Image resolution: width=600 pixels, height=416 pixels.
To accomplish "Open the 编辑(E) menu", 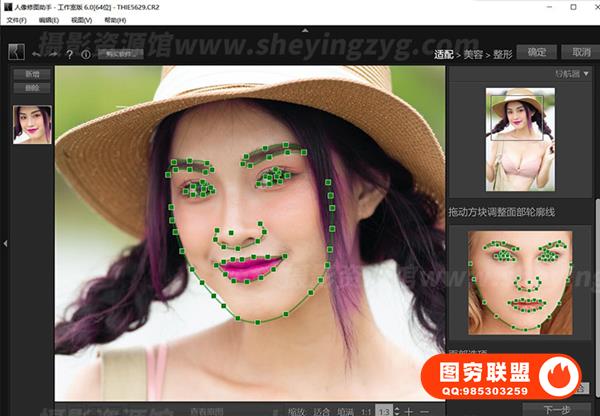I will [49, 20].
